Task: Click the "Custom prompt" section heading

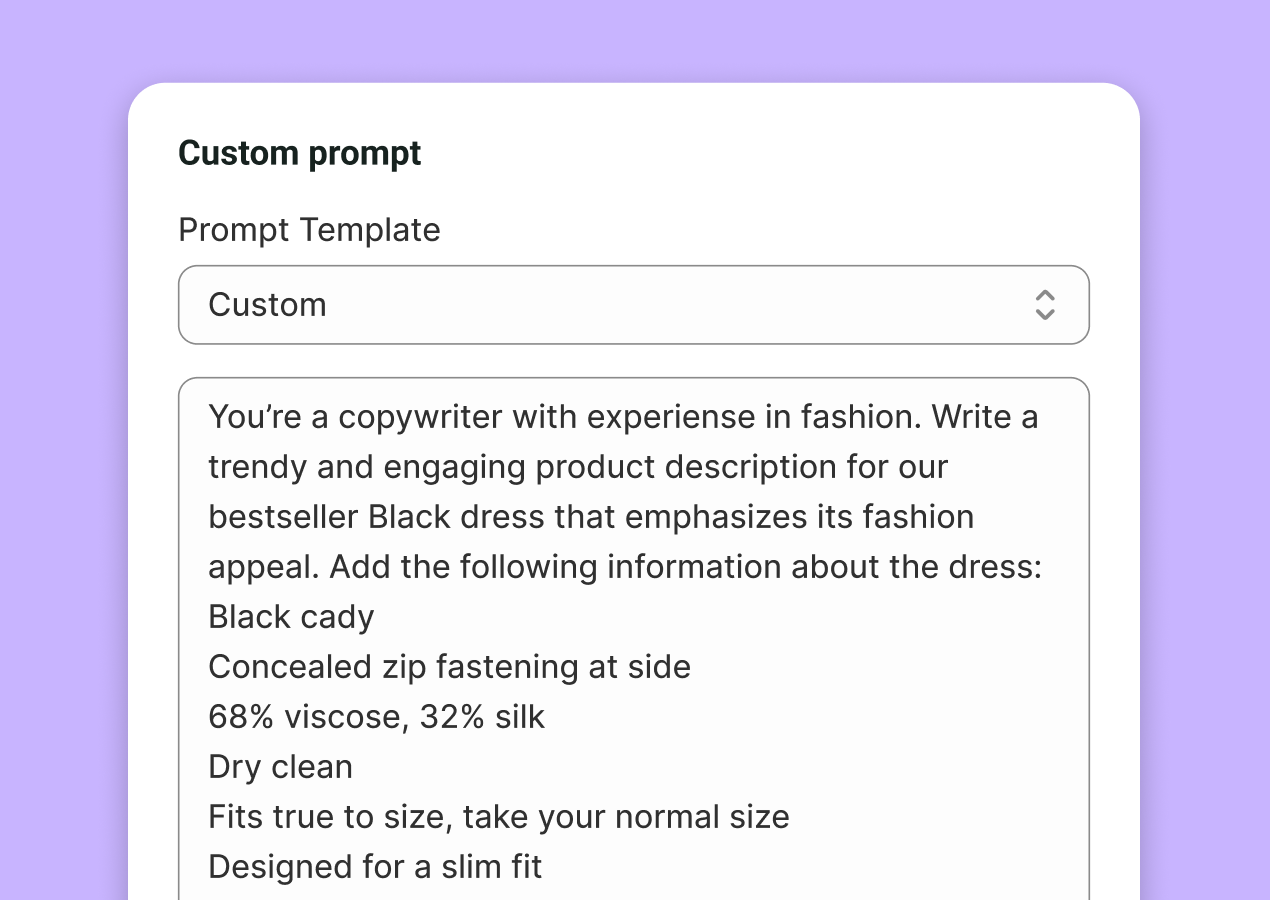Action: pyautogui.click(x=300, y=153)
